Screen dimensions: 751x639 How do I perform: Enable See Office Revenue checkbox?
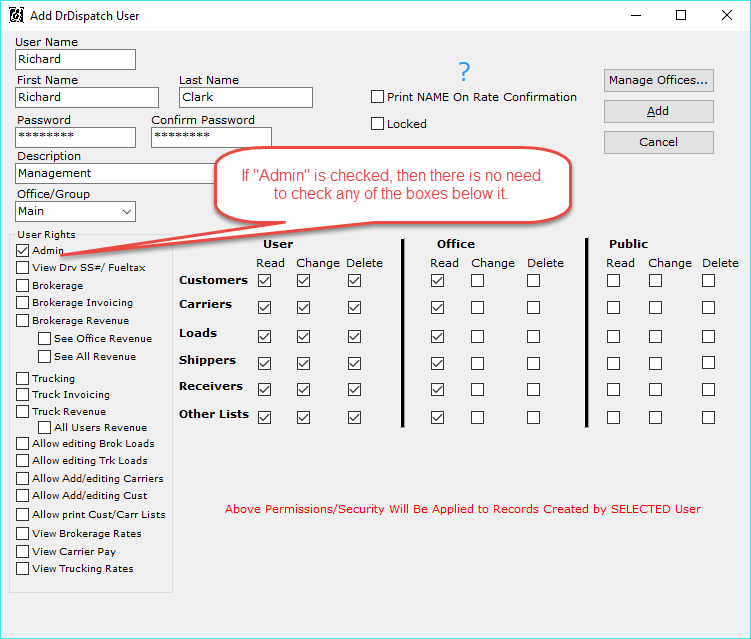45,339
